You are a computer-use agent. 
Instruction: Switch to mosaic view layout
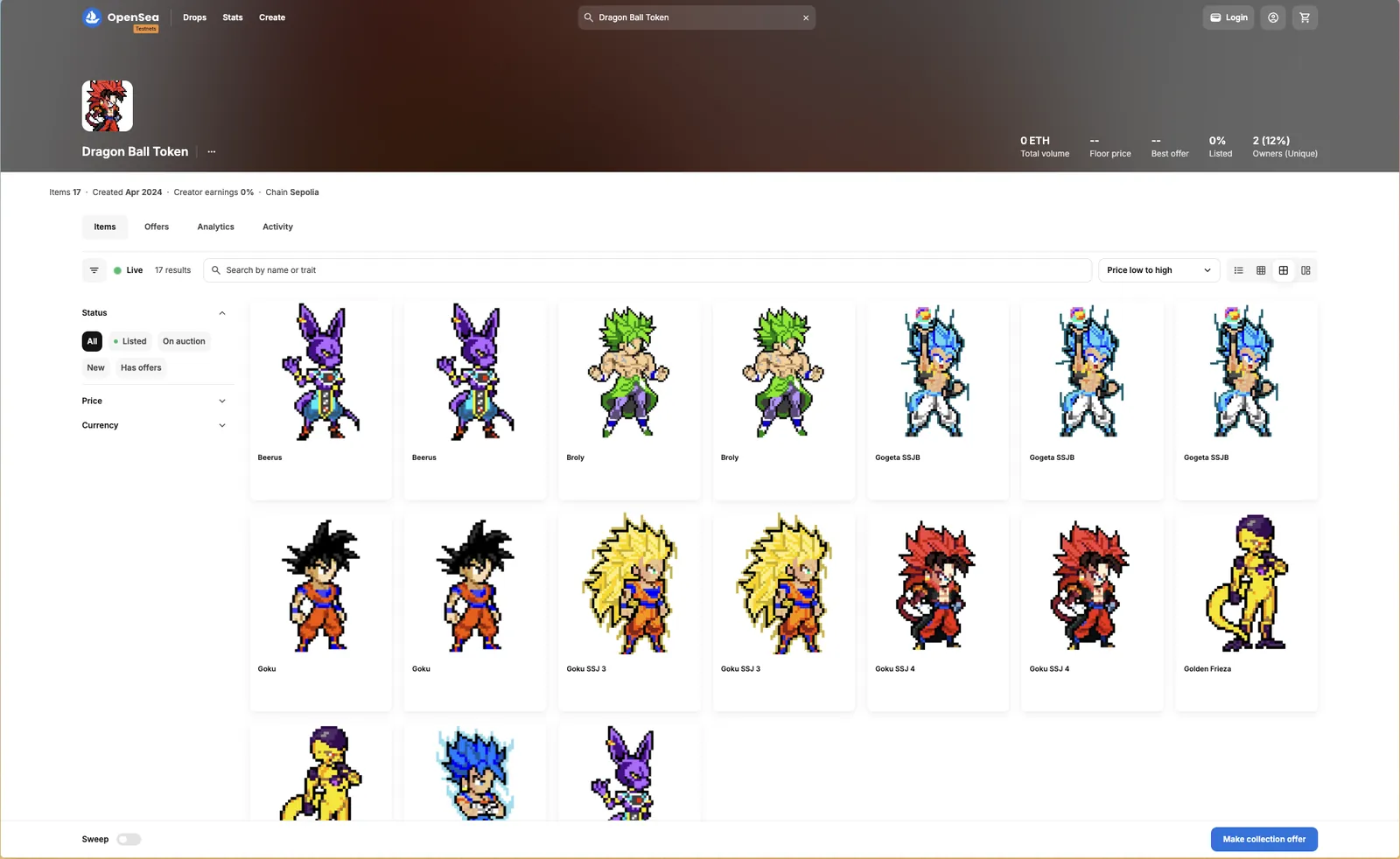pos(1305,270)
